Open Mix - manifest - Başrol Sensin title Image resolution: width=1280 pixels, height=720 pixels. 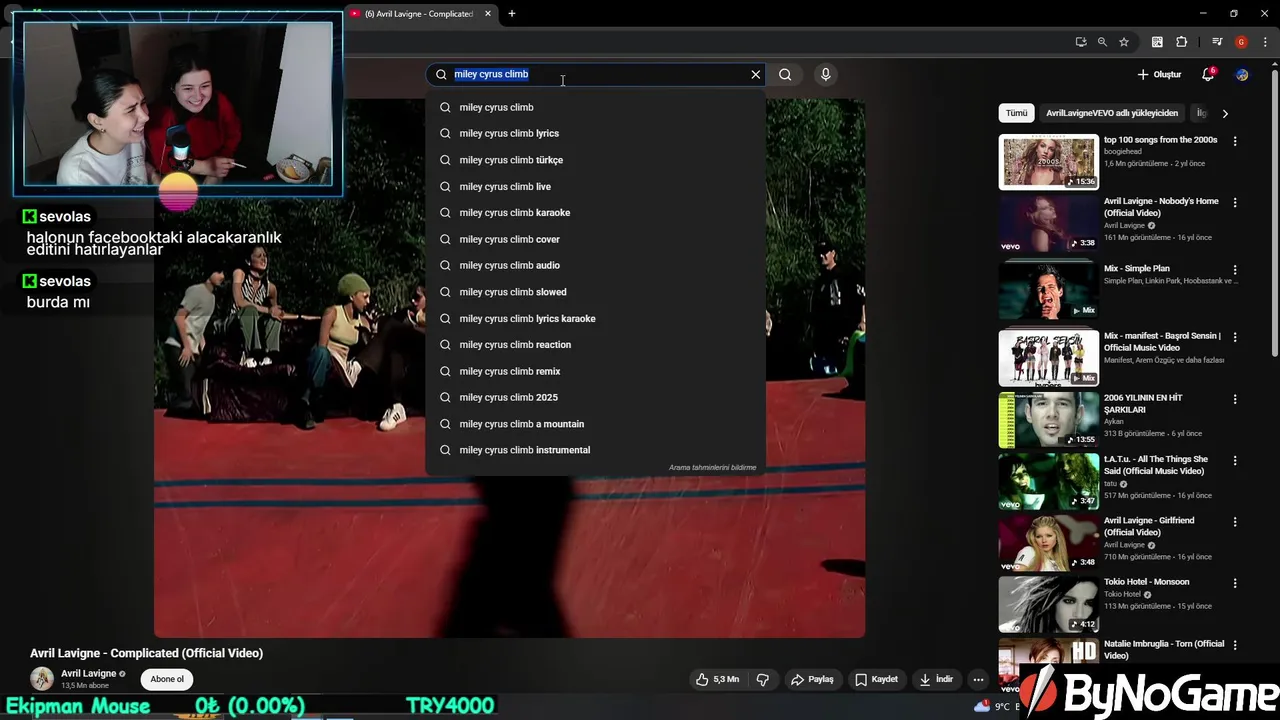pos(1163,342)
